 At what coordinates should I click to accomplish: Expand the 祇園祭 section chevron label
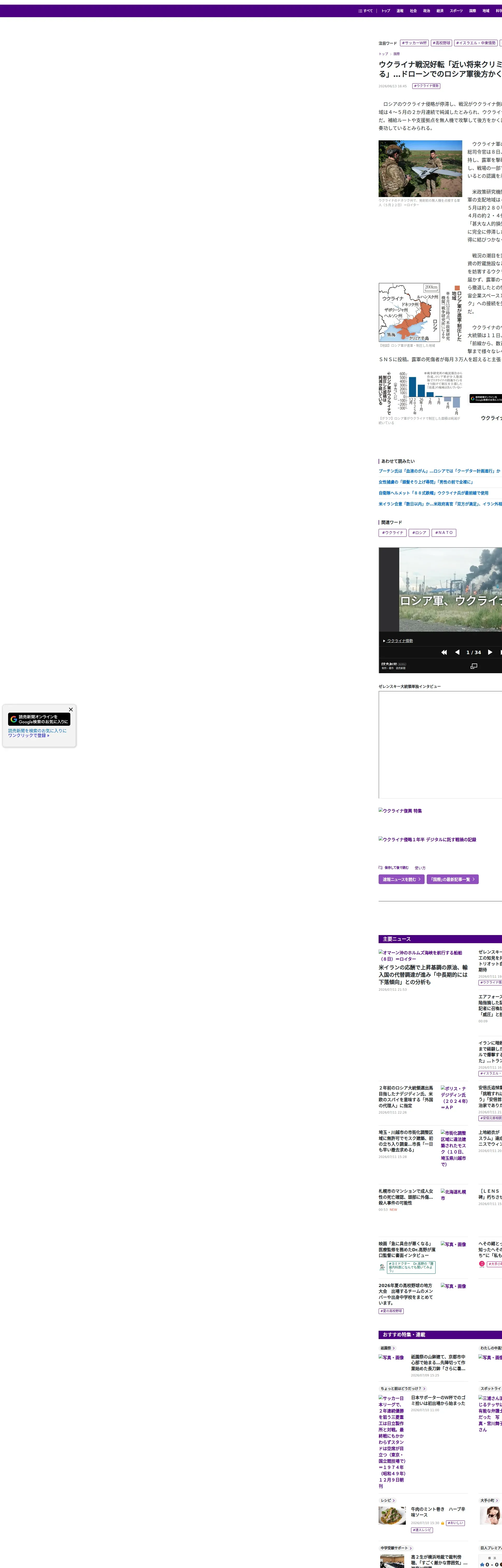[387, 1348]
